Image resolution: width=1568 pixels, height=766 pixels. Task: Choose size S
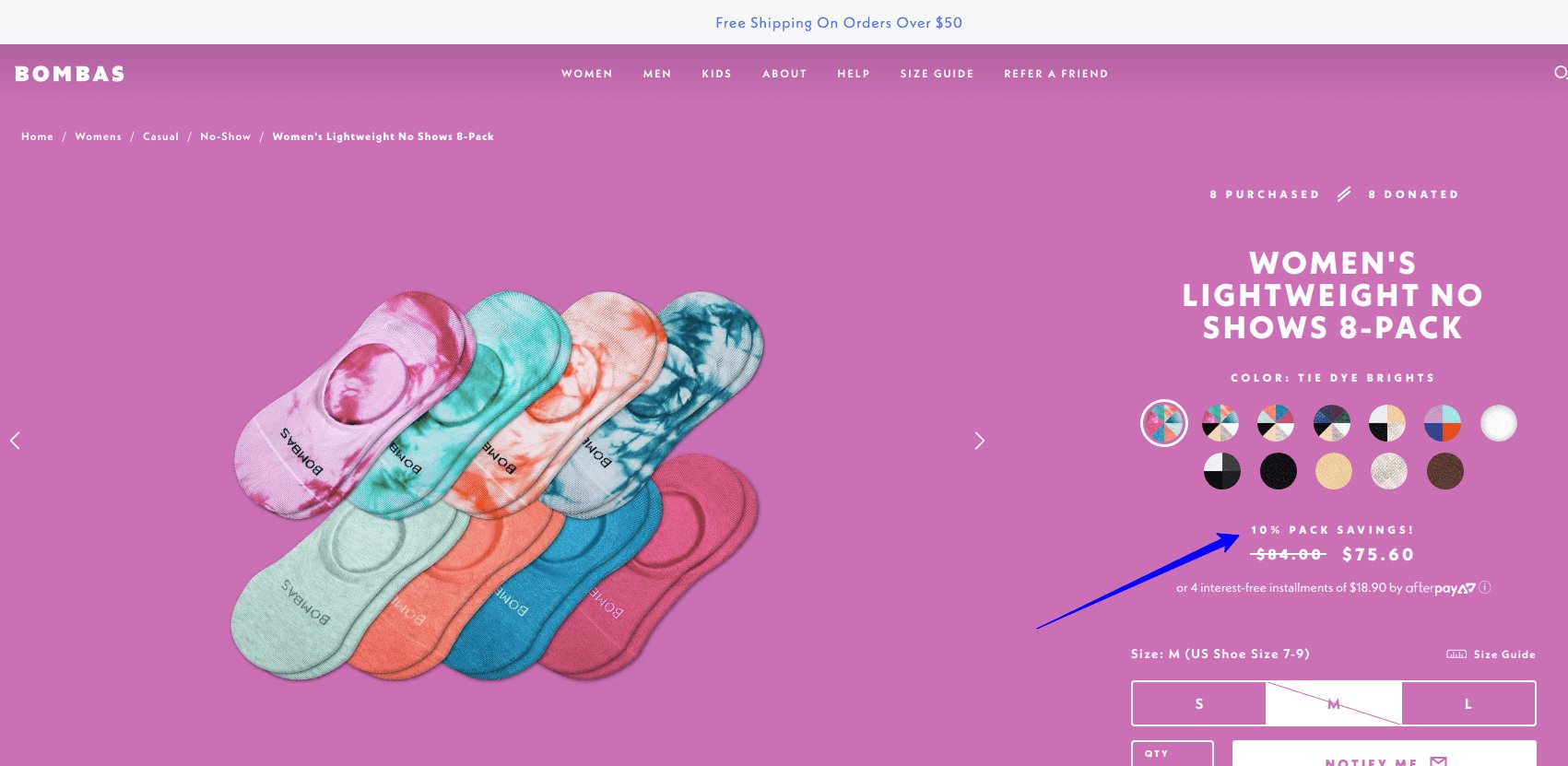pyautogui.click(x=1199, y=703)
